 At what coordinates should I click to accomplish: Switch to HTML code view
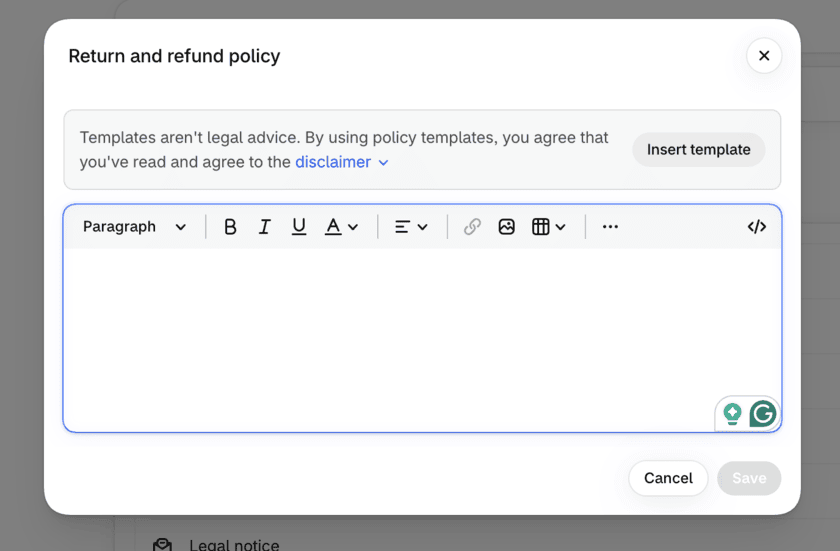point(756,227)
